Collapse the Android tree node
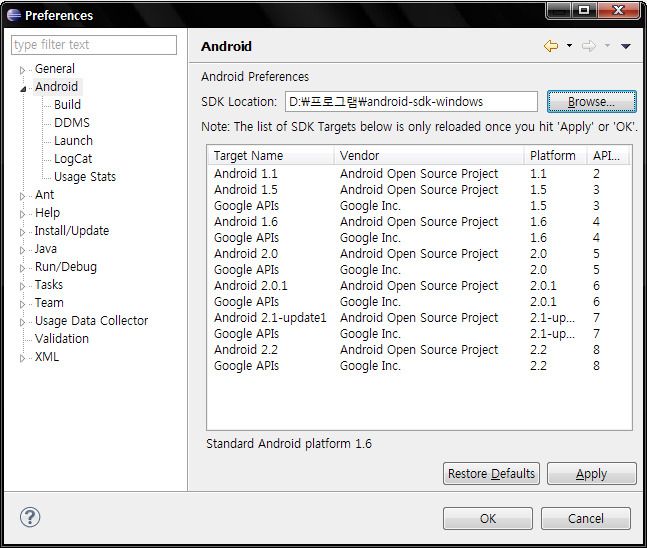The width and height of the screenshot is (647, 548). (23, 89)
